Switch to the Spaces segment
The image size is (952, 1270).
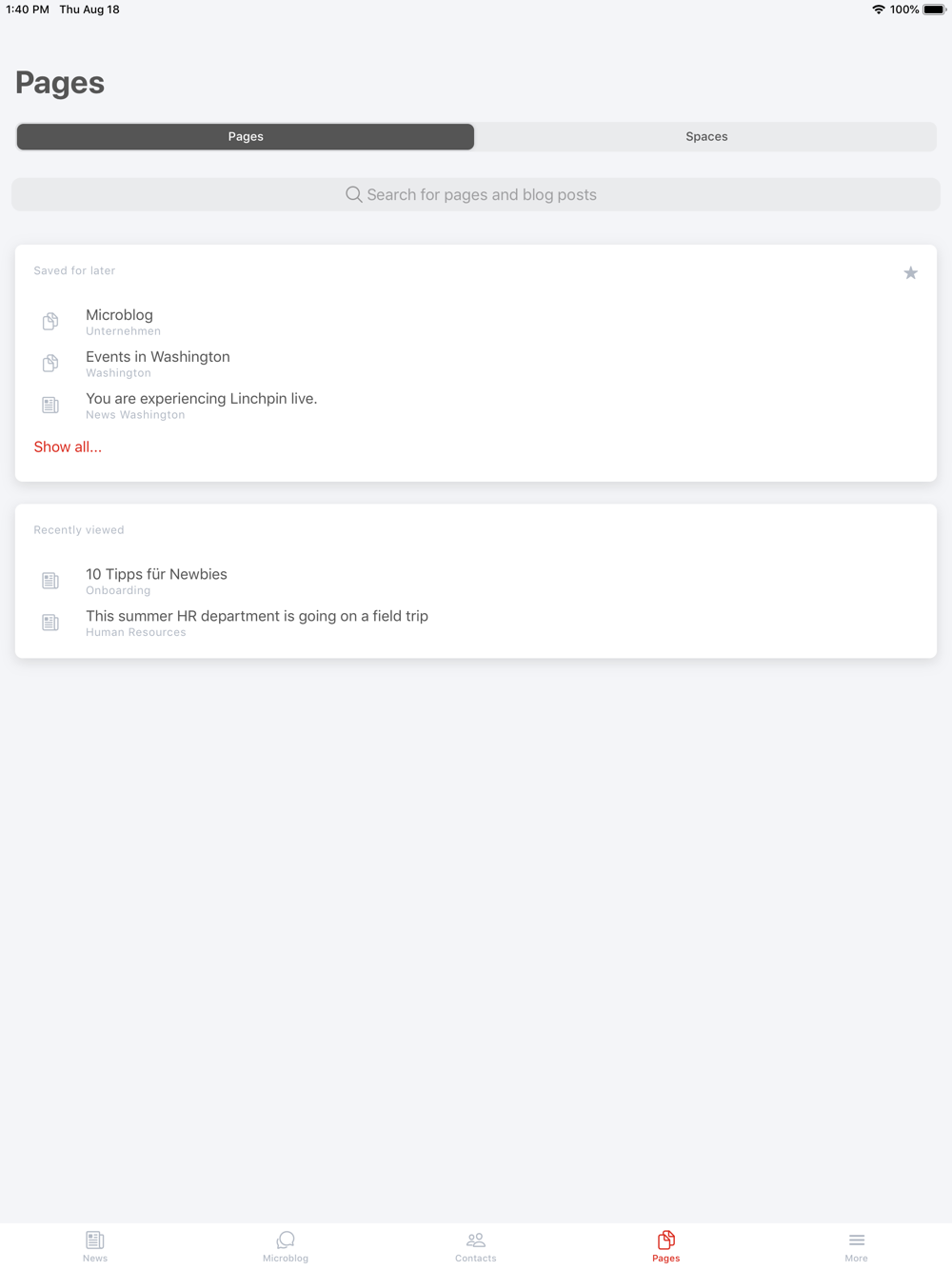tap(706, 136)
